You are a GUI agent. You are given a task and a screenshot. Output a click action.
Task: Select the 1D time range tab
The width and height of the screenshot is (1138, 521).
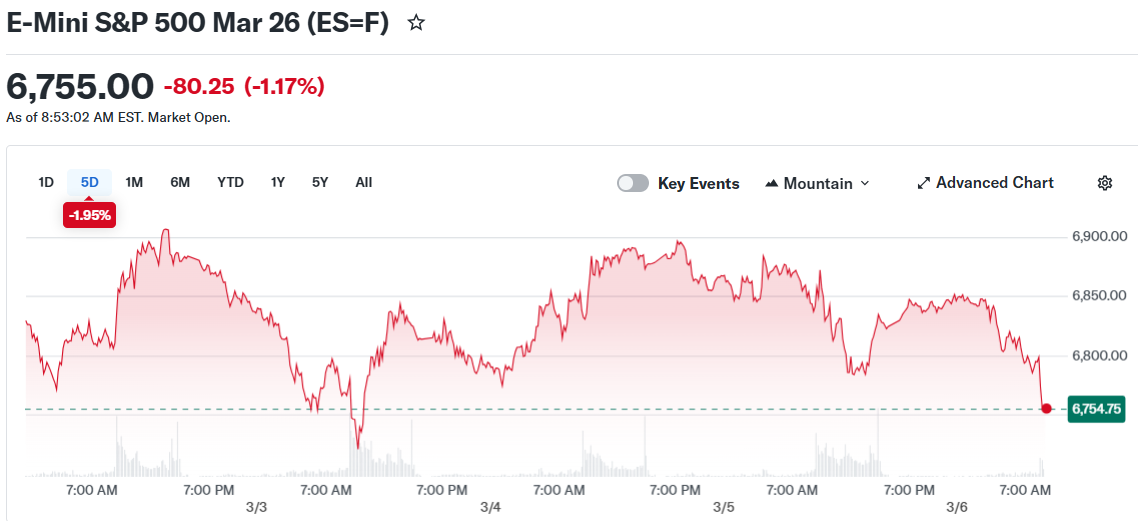tap(46, 182)
